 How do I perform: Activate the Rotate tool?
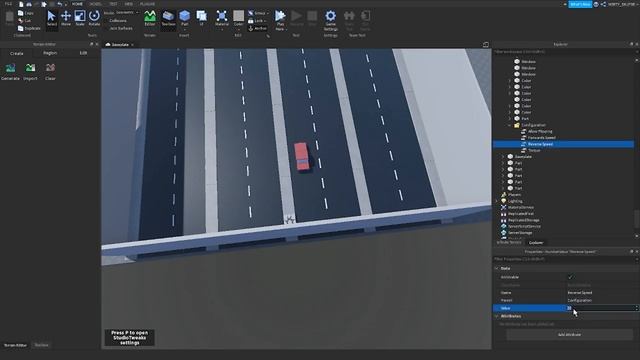click(94, 18)
